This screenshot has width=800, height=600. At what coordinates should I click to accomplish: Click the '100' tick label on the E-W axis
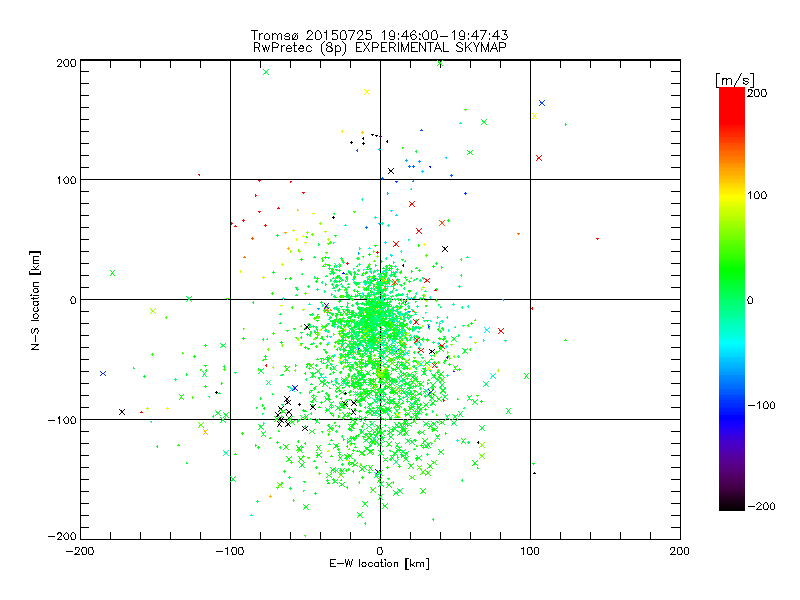tap(530, 551)
